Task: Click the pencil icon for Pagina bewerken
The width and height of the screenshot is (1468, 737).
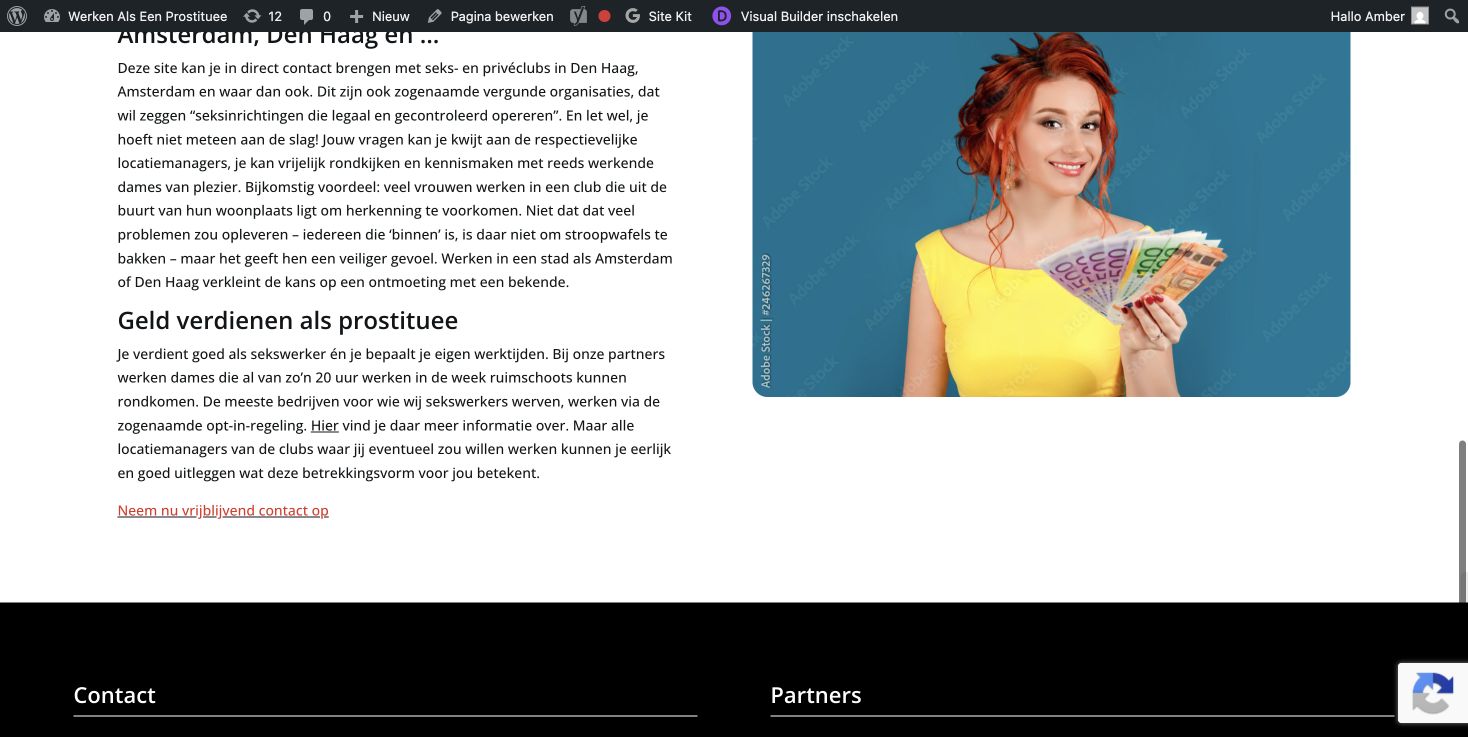Action: click(x=434, y=16)
